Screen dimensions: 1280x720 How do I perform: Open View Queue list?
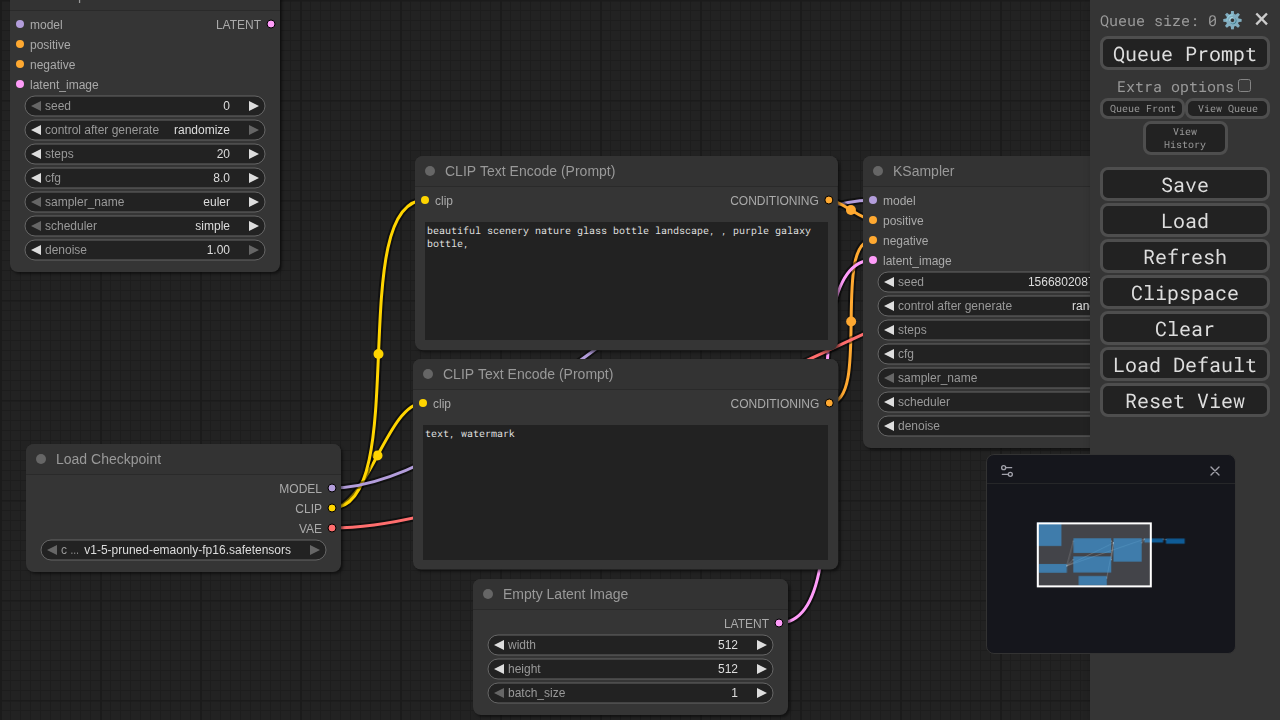pyautogui.click(x=1227, y=109)
